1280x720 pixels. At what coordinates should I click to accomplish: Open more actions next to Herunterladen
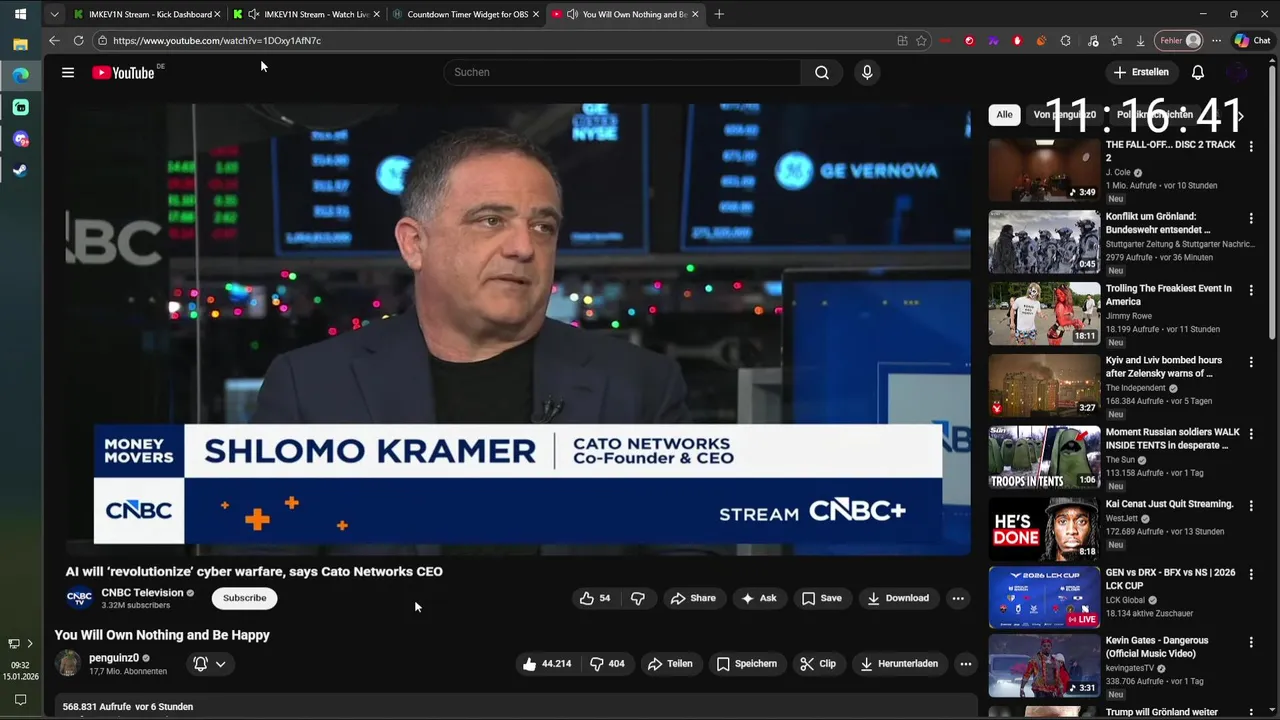pyautogui.click(x=965, y=664)
